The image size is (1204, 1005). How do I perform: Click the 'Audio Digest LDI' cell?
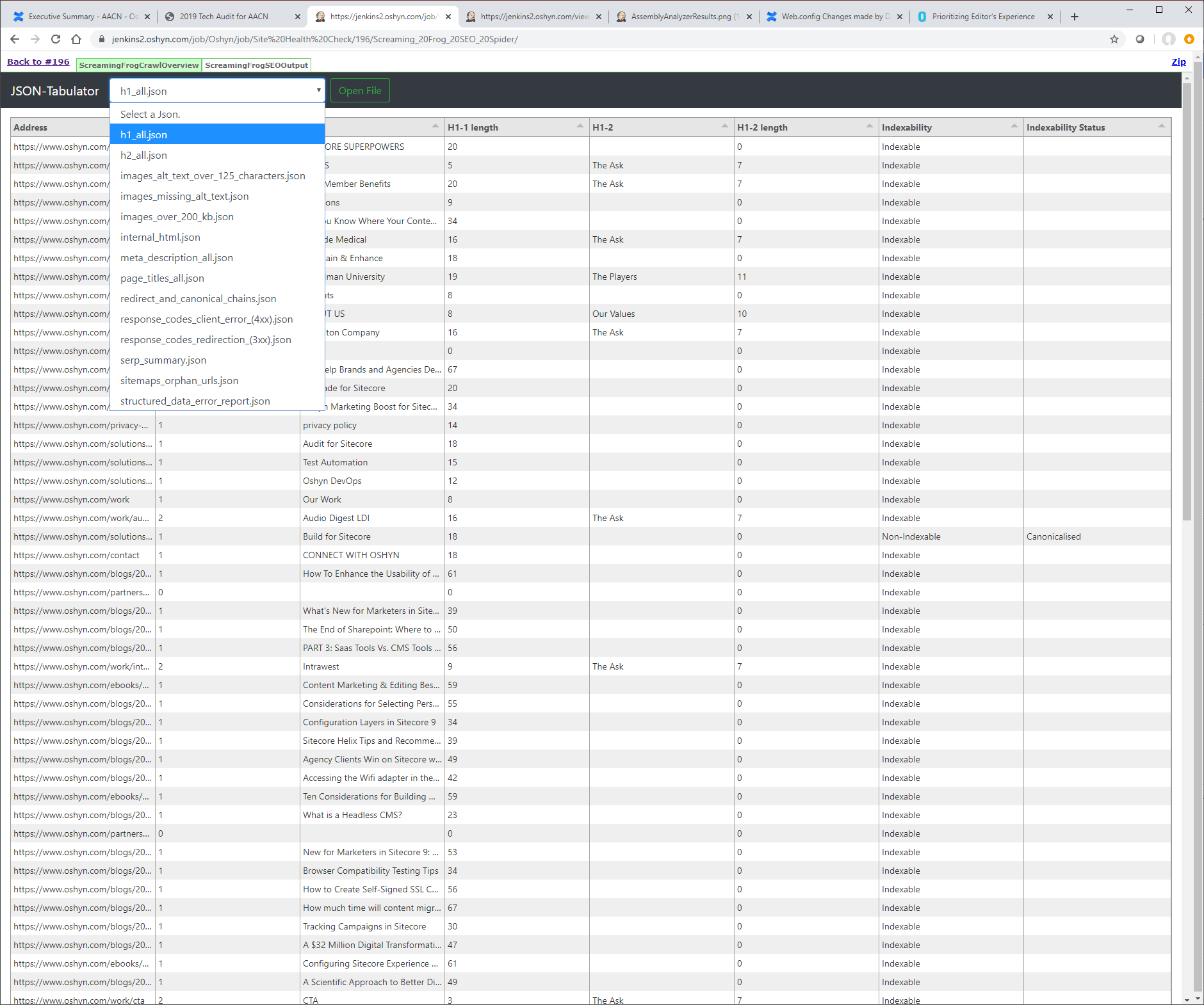pos(372,518)
